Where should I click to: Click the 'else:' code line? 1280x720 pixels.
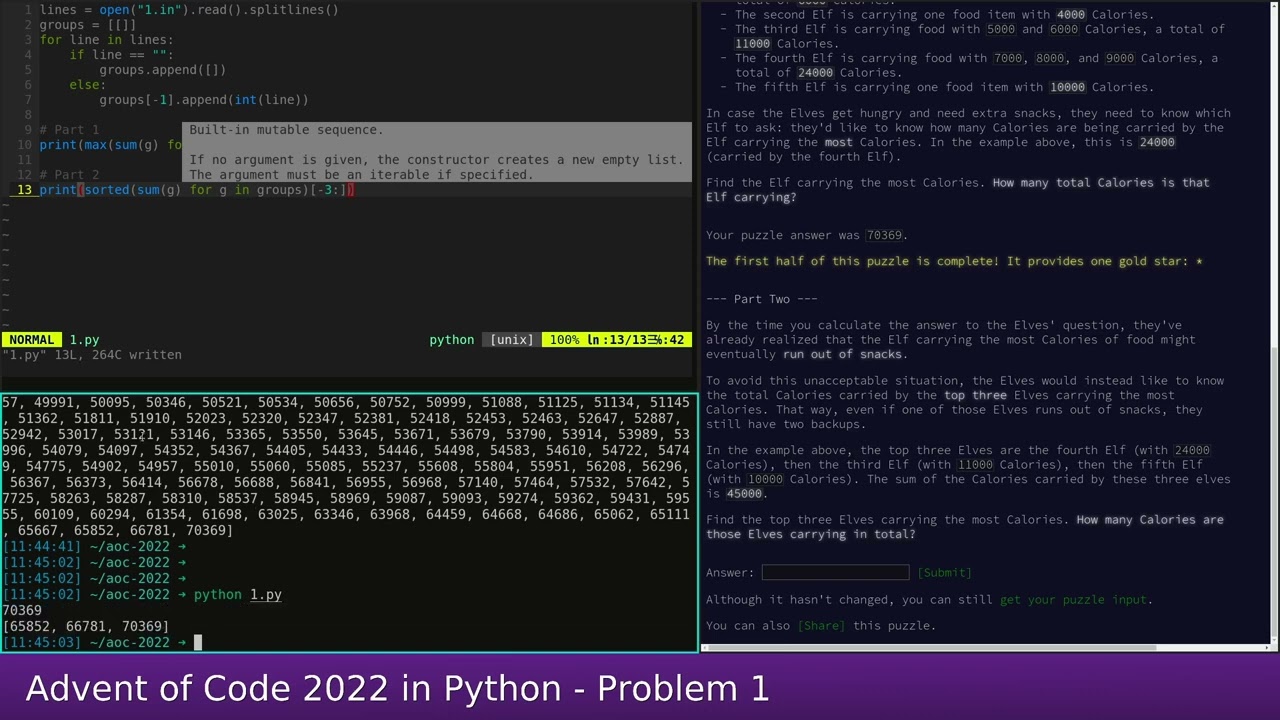point(88,85)
